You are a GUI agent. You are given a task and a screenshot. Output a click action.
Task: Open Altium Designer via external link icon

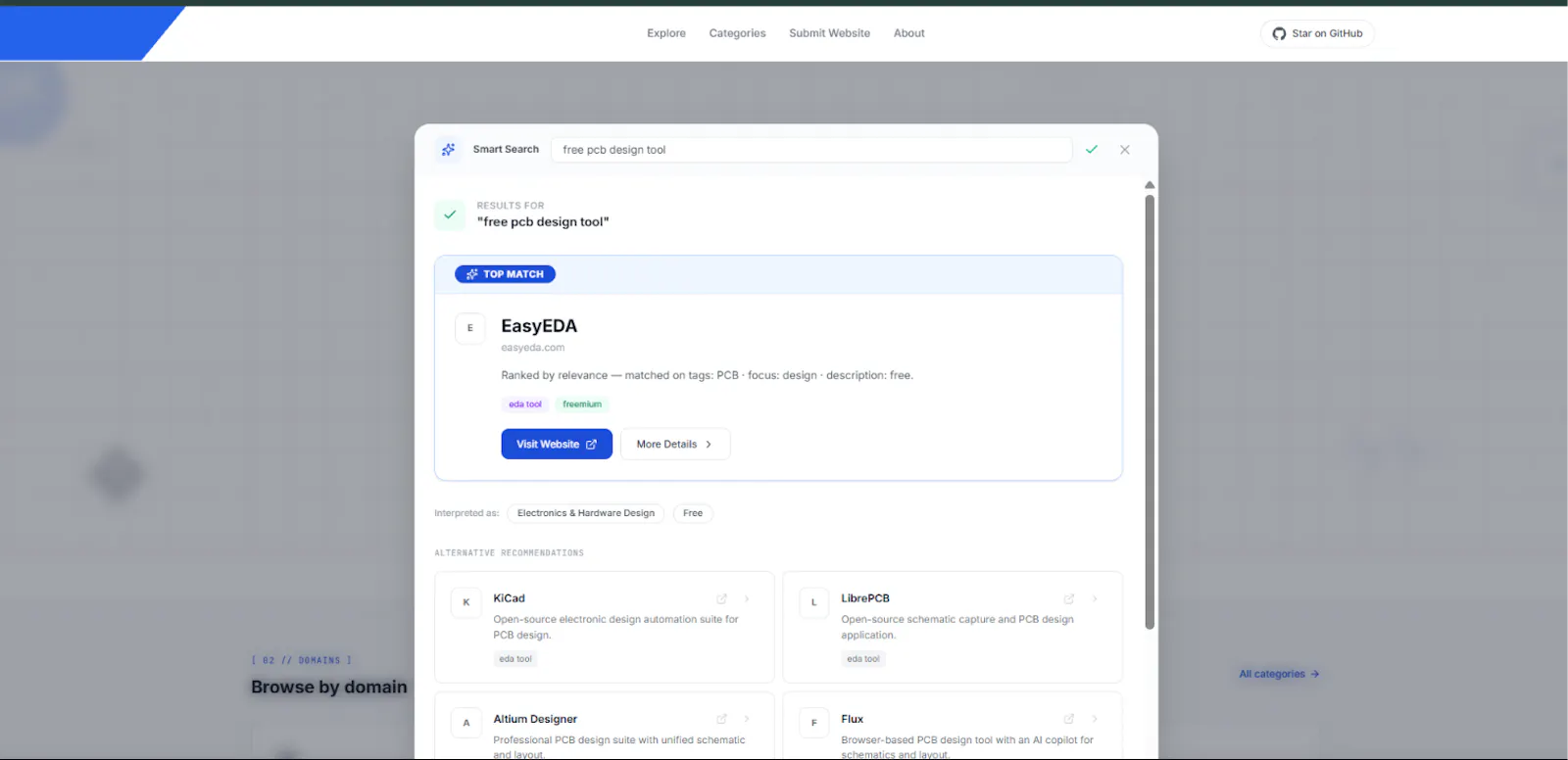(722, 719)
